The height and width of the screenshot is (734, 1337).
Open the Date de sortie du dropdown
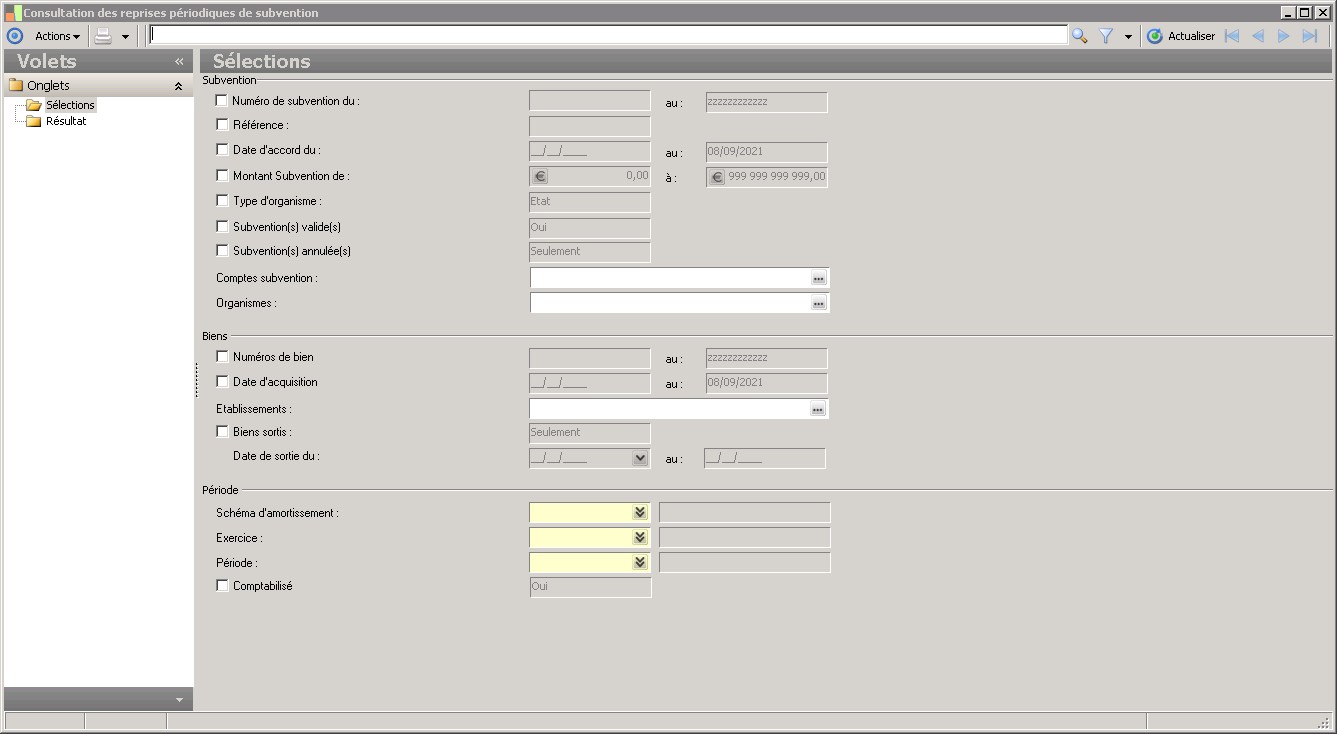coord(641,459)
